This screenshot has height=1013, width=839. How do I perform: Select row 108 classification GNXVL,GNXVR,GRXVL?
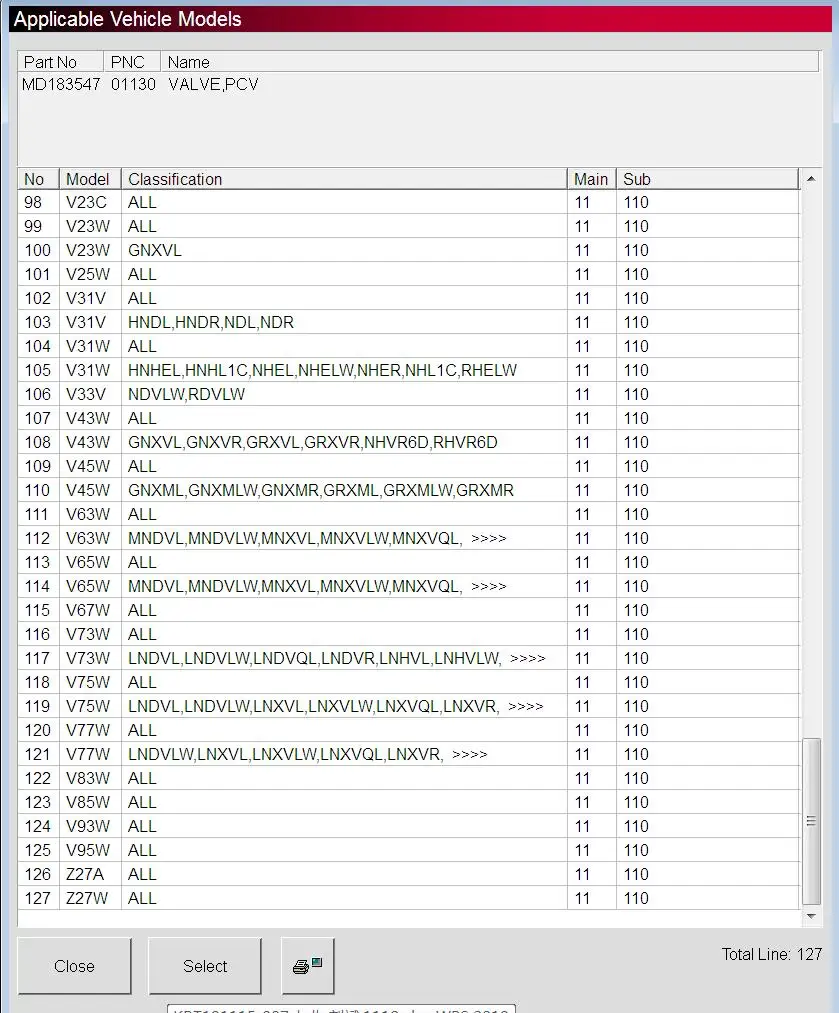pos(408,442)
